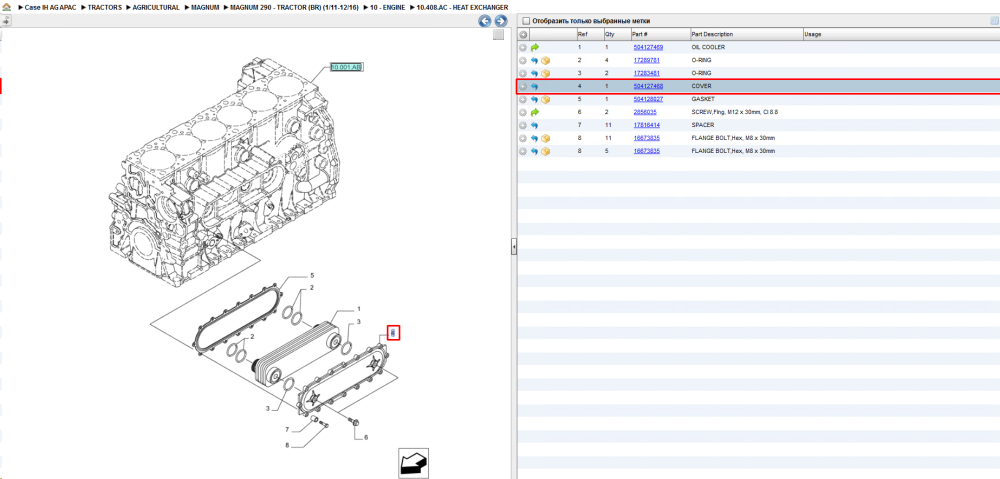Click blue arrow icon on SPACER row
1000x479 pixels.
click(x=534, y=126)
